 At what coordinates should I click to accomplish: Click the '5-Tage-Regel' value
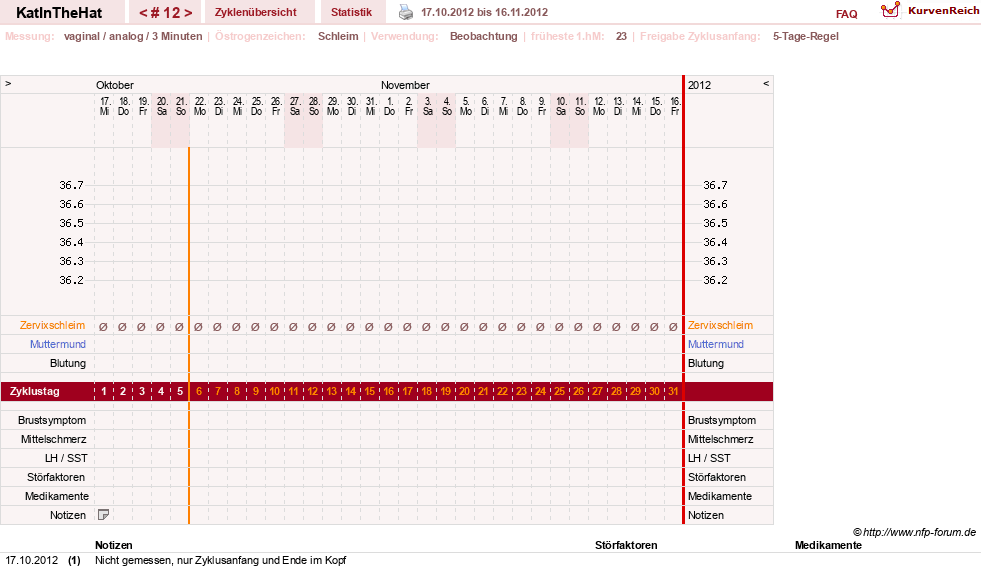pyautogui.click(x=805, y=36)
